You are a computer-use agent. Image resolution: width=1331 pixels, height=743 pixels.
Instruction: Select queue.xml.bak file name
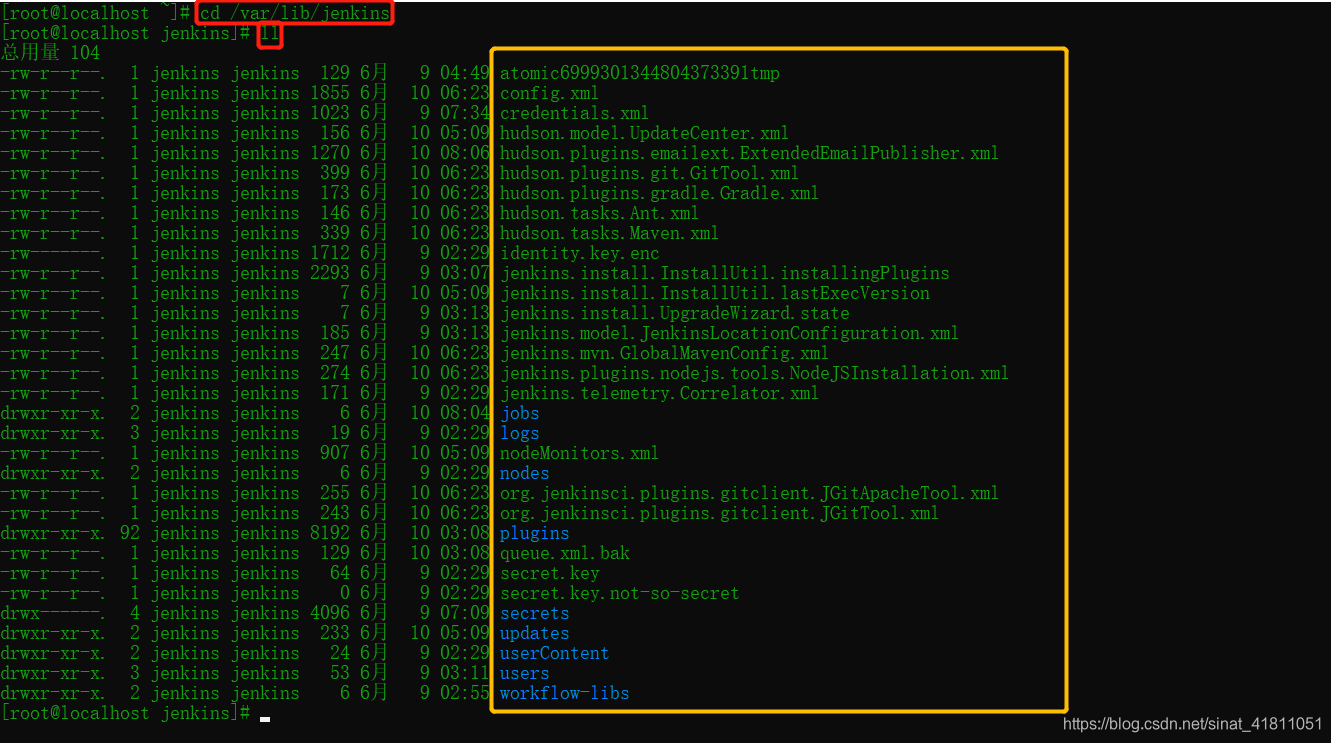(565, 553)
